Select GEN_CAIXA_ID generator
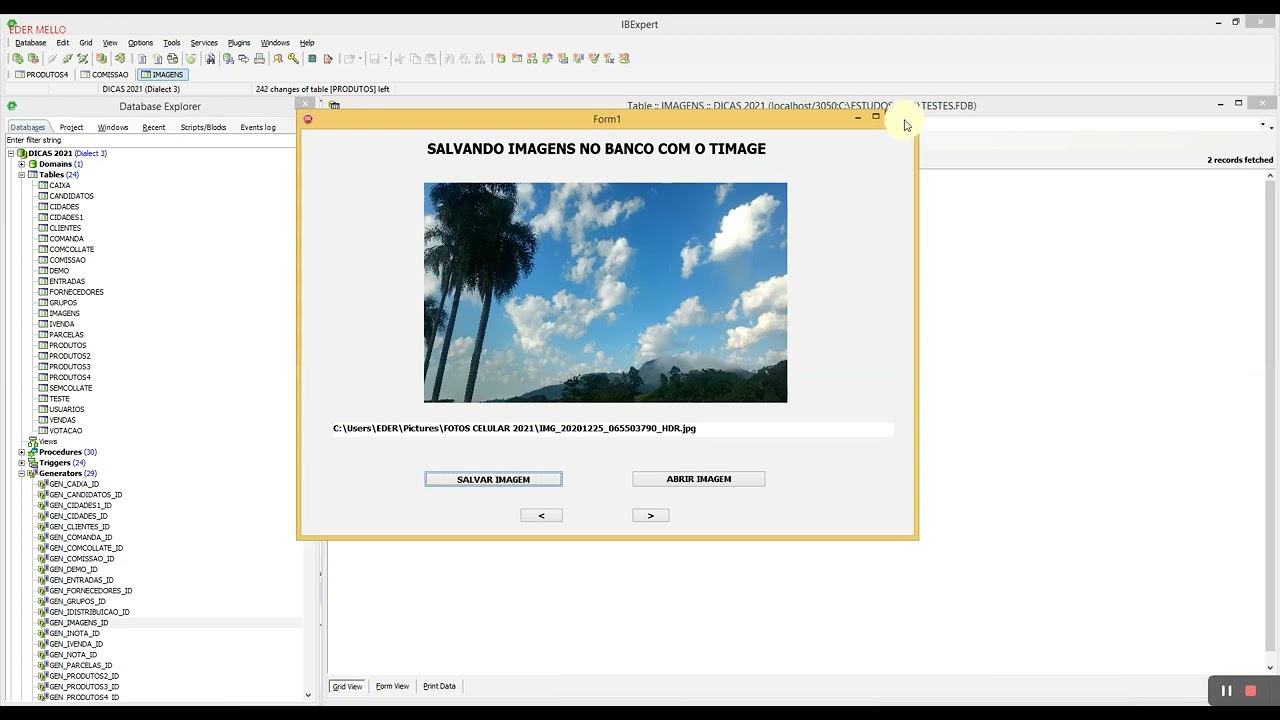 [x=74, y=484]
